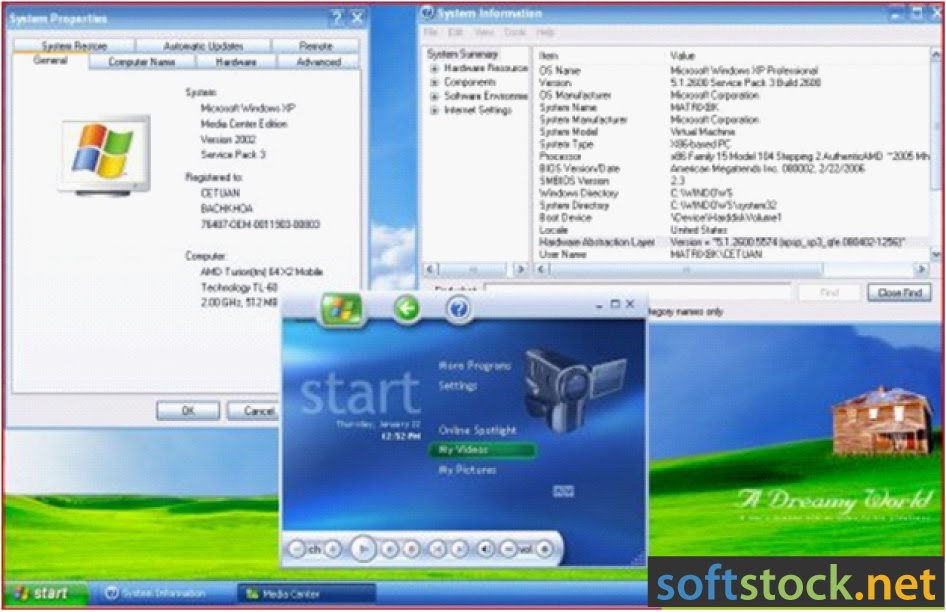Click Cancel in System Properties dialog
Image resolution: width=946 pixels, height=612 pixels.
point(253,411)
